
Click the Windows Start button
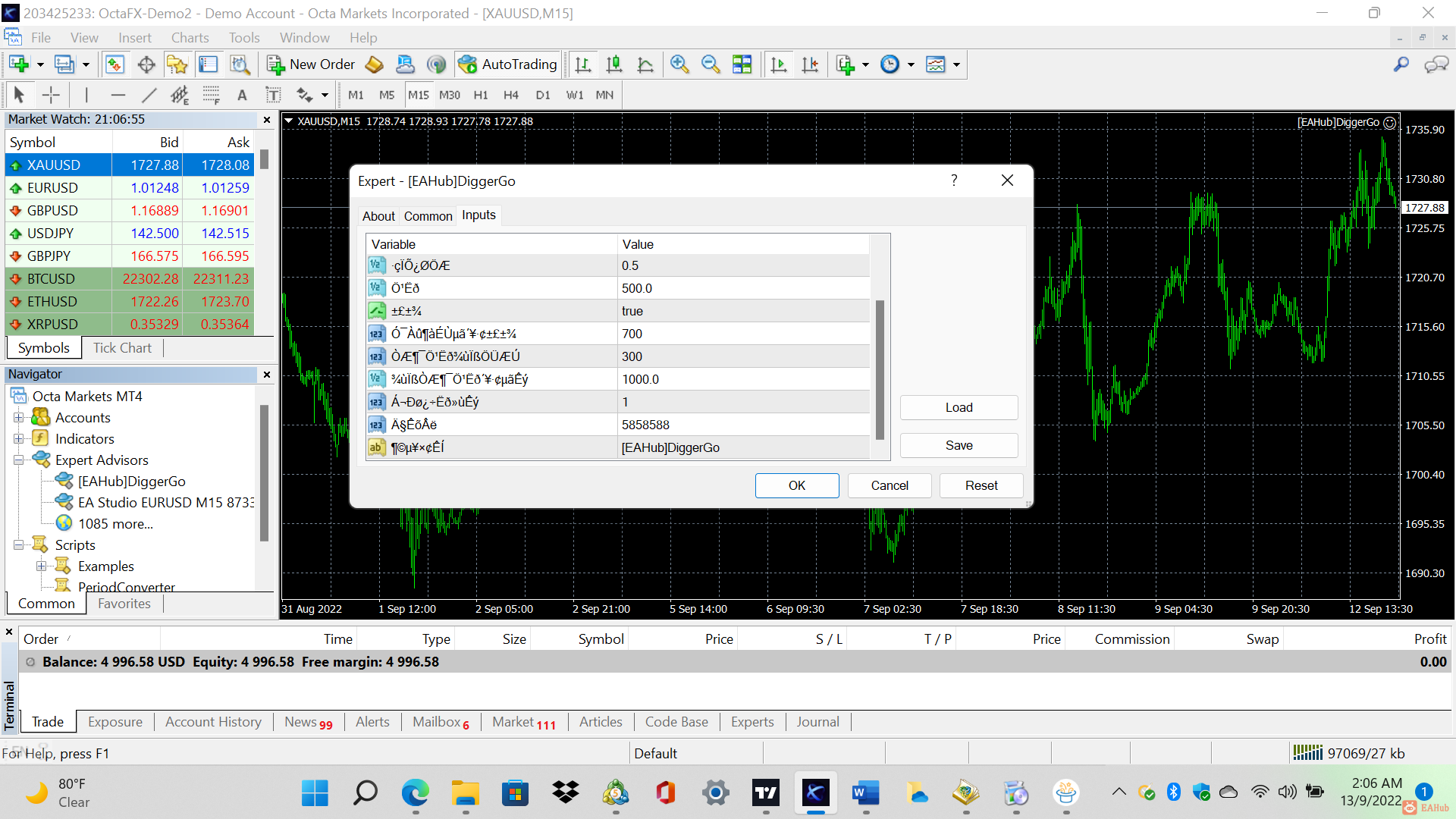[315, 793]
